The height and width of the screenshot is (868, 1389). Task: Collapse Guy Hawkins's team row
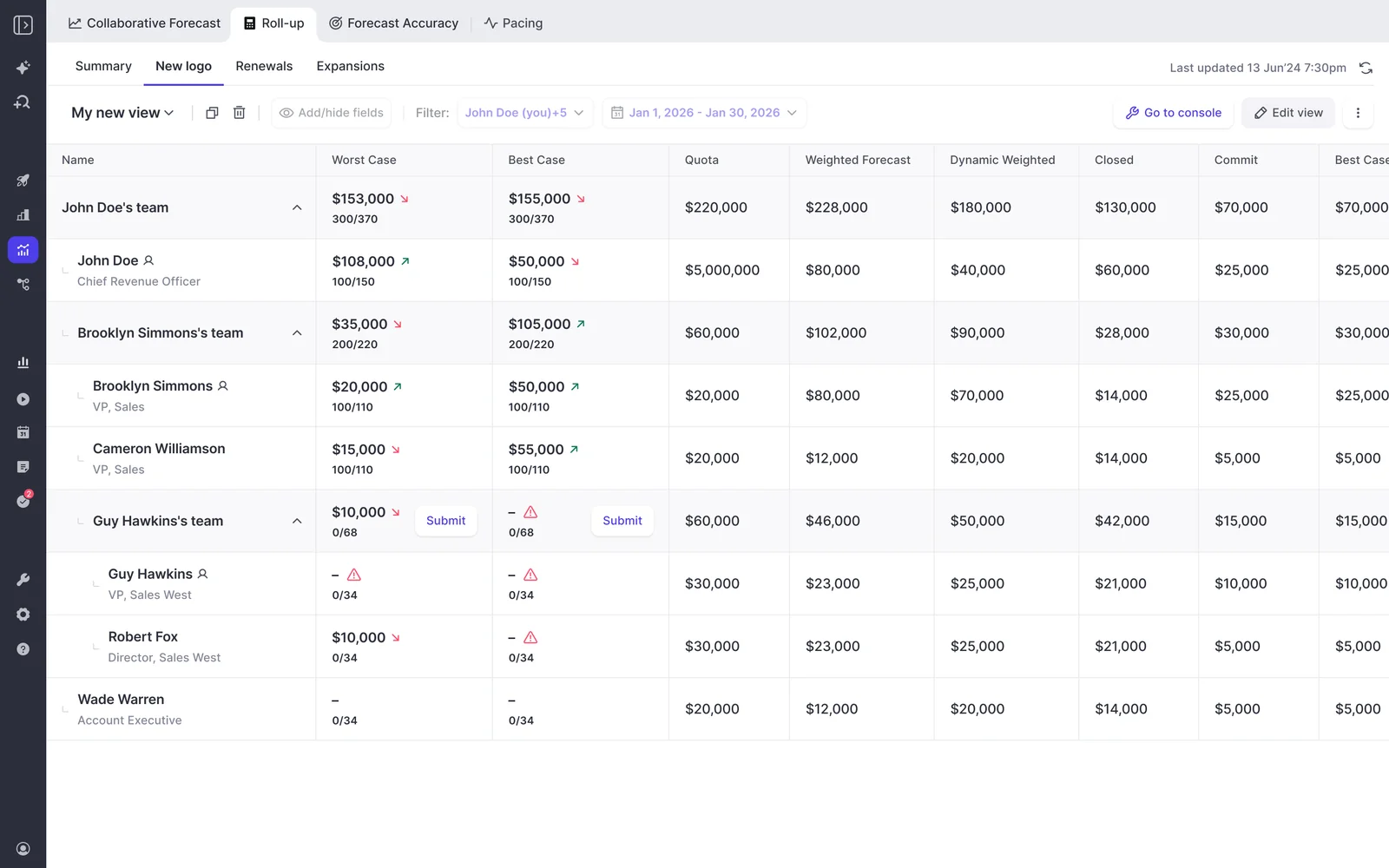tap(297, 521)
